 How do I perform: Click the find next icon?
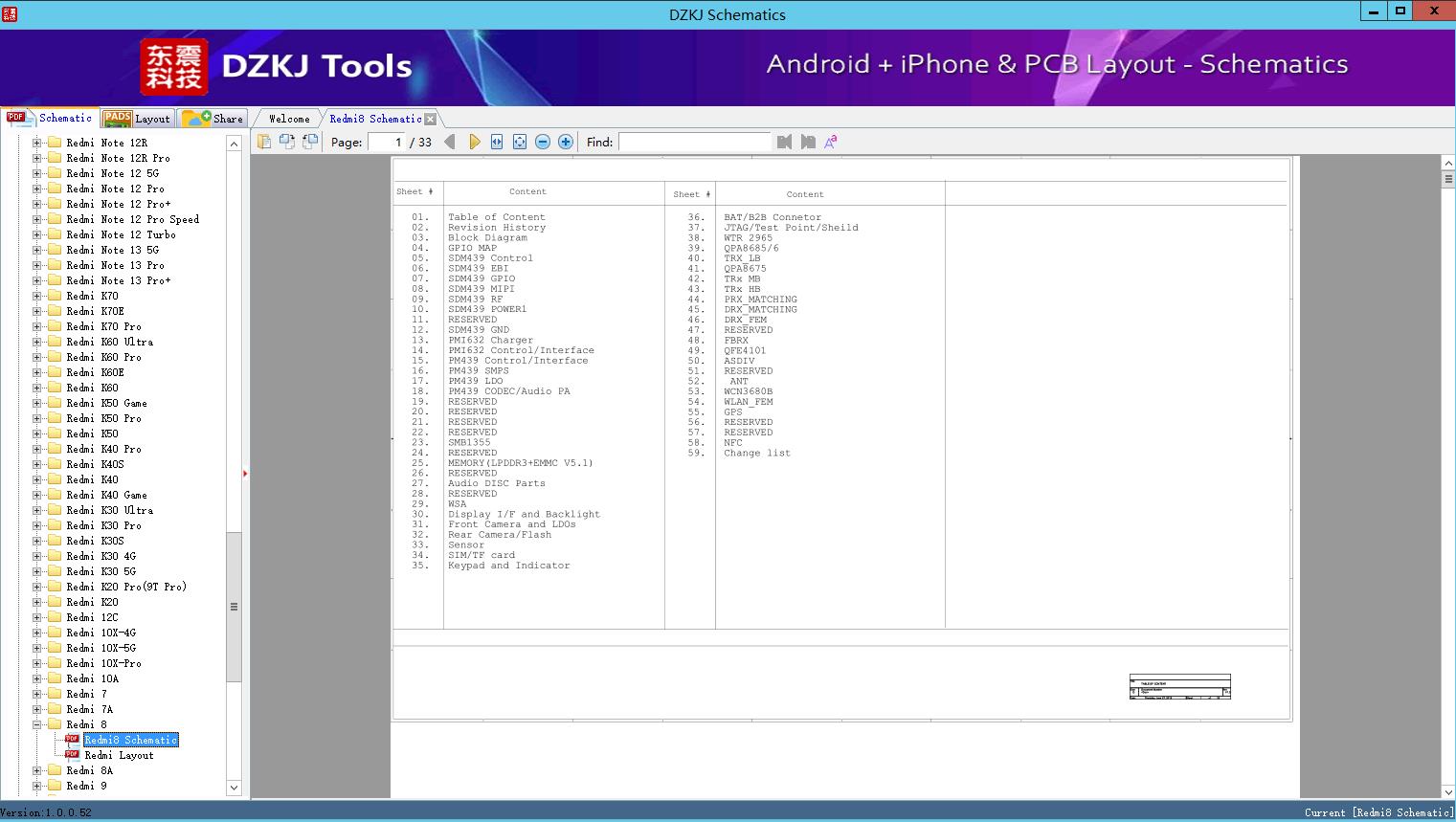point(808,142)
